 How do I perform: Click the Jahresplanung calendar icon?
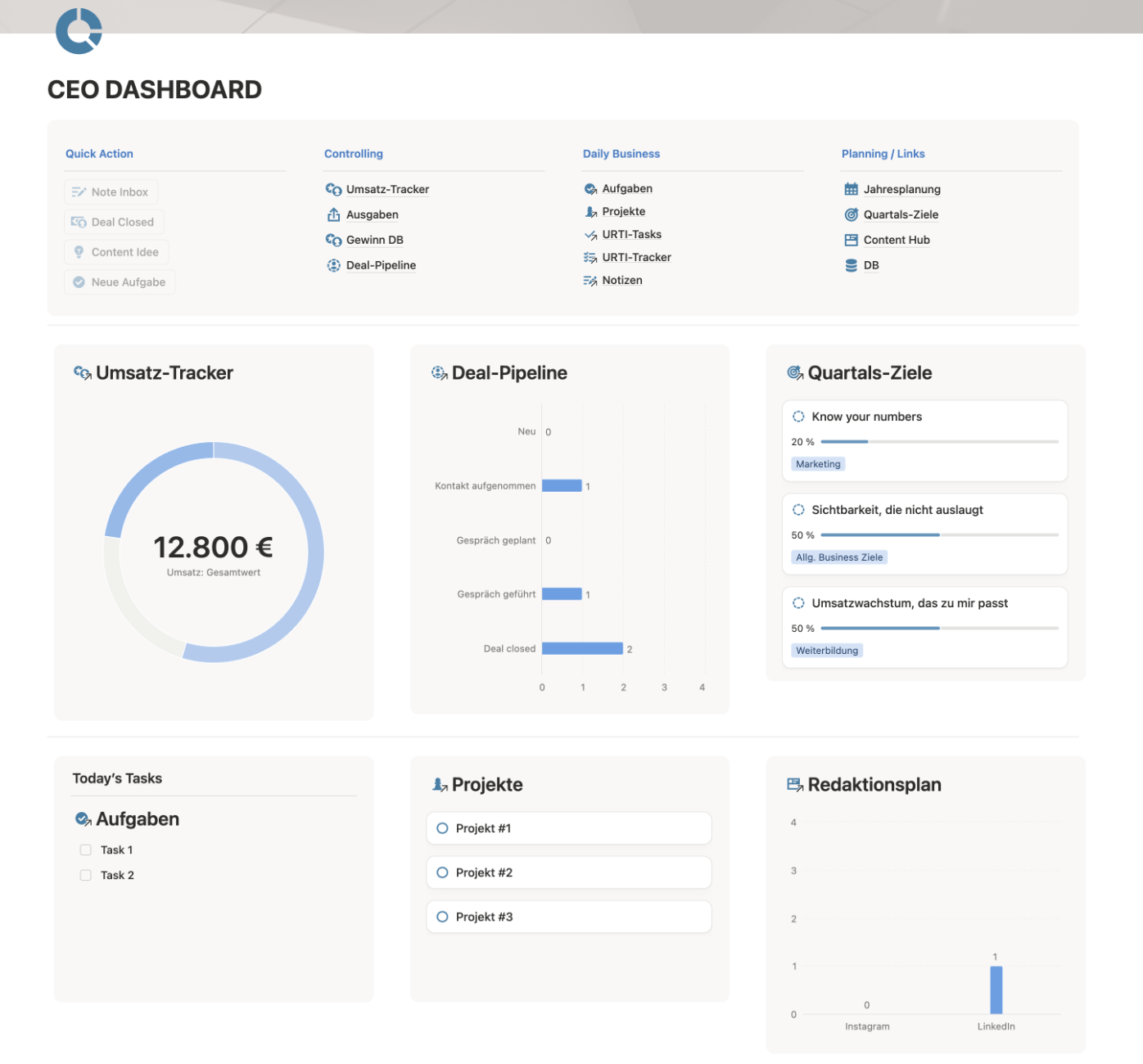(852, 189)
